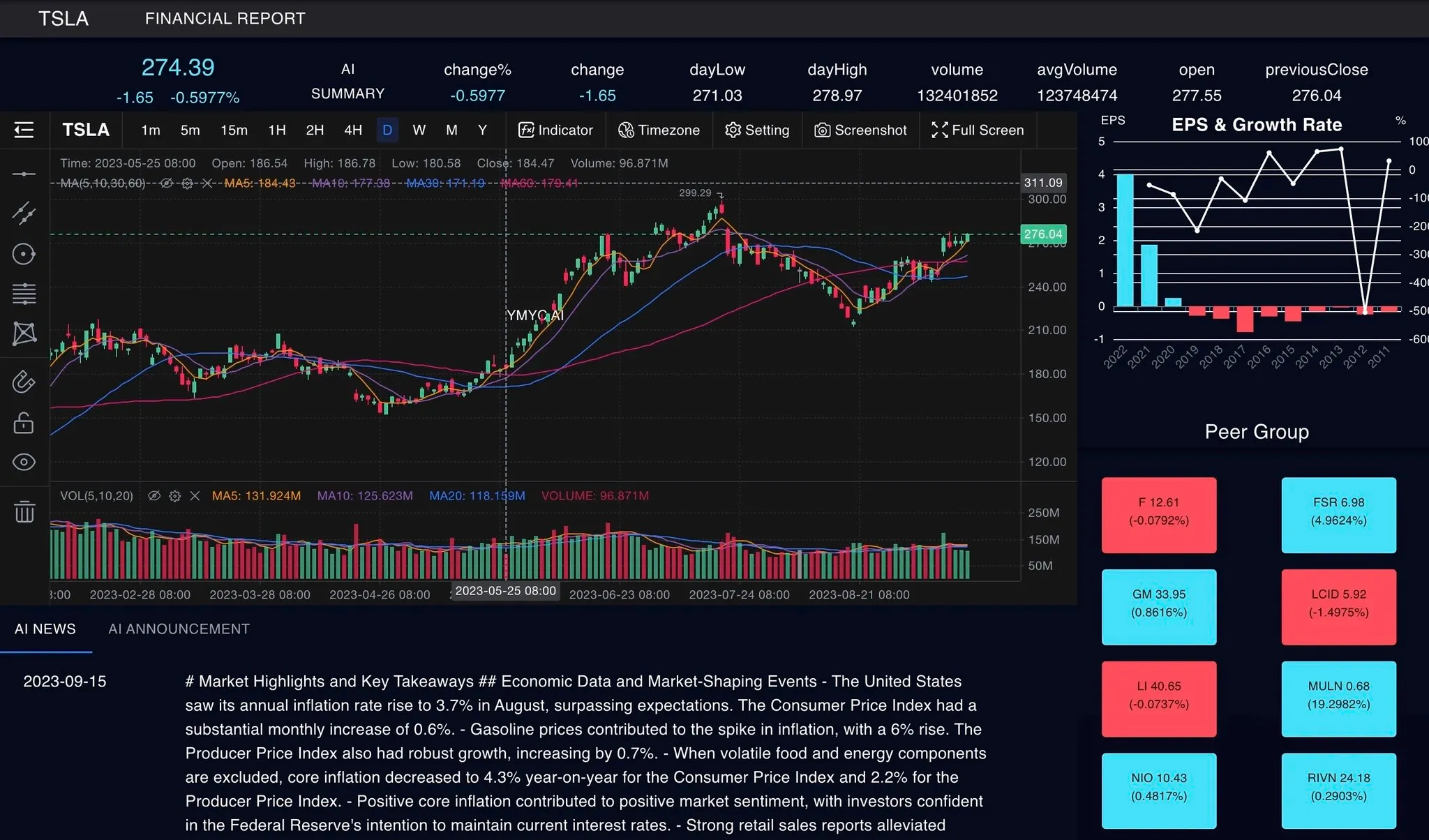1429x840 pixels.
Task: Select the W weekly timeframe
Action: [x=419, y=130]
